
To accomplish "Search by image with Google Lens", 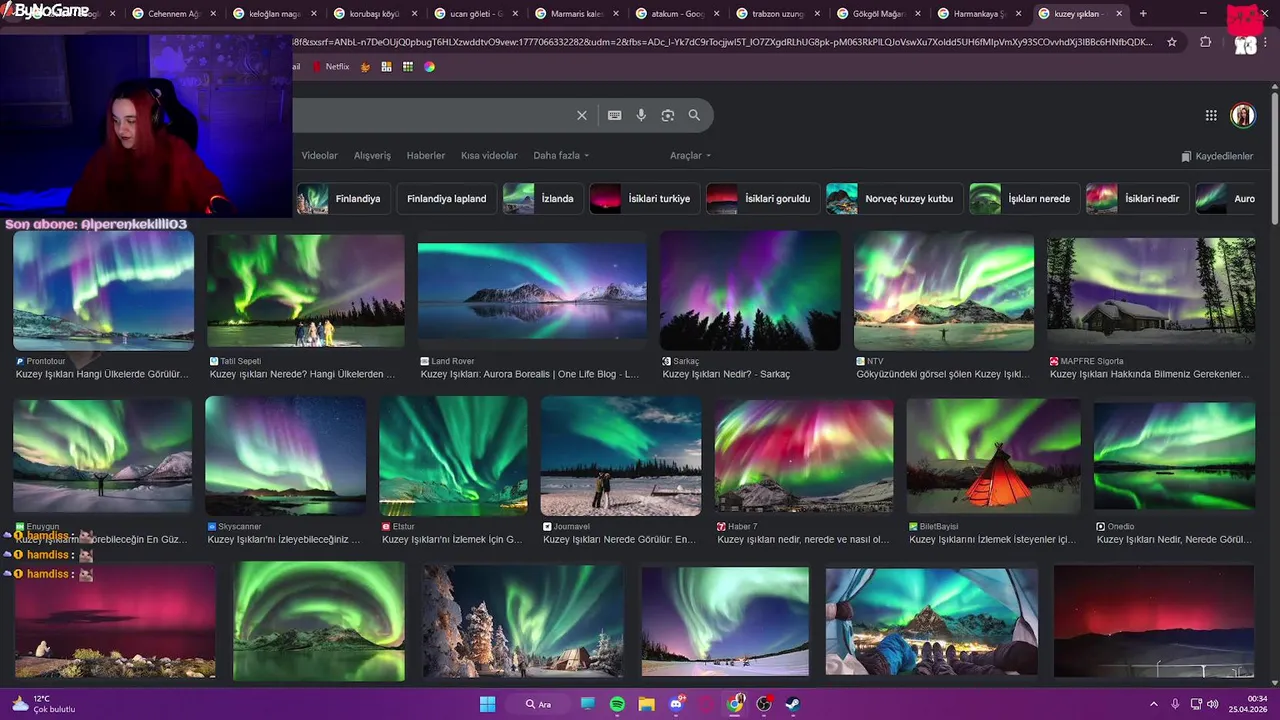I will [x=668, y=115].
